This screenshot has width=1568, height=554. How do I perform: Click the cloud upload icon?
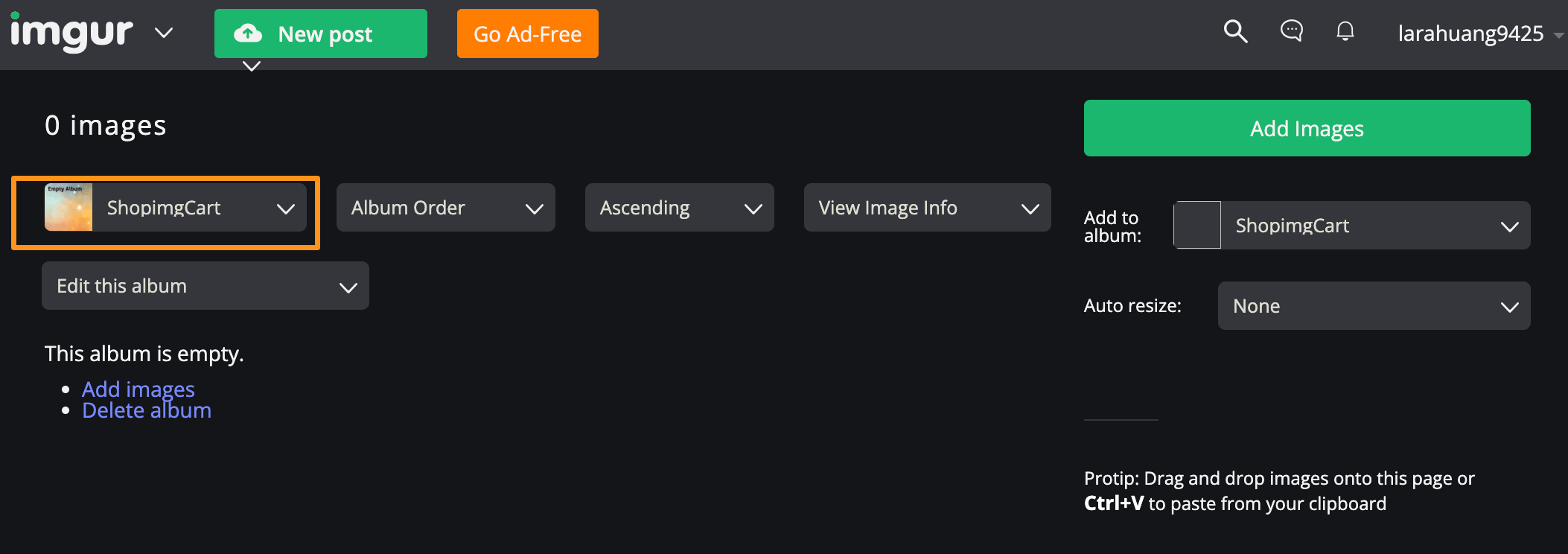[248, 34]
